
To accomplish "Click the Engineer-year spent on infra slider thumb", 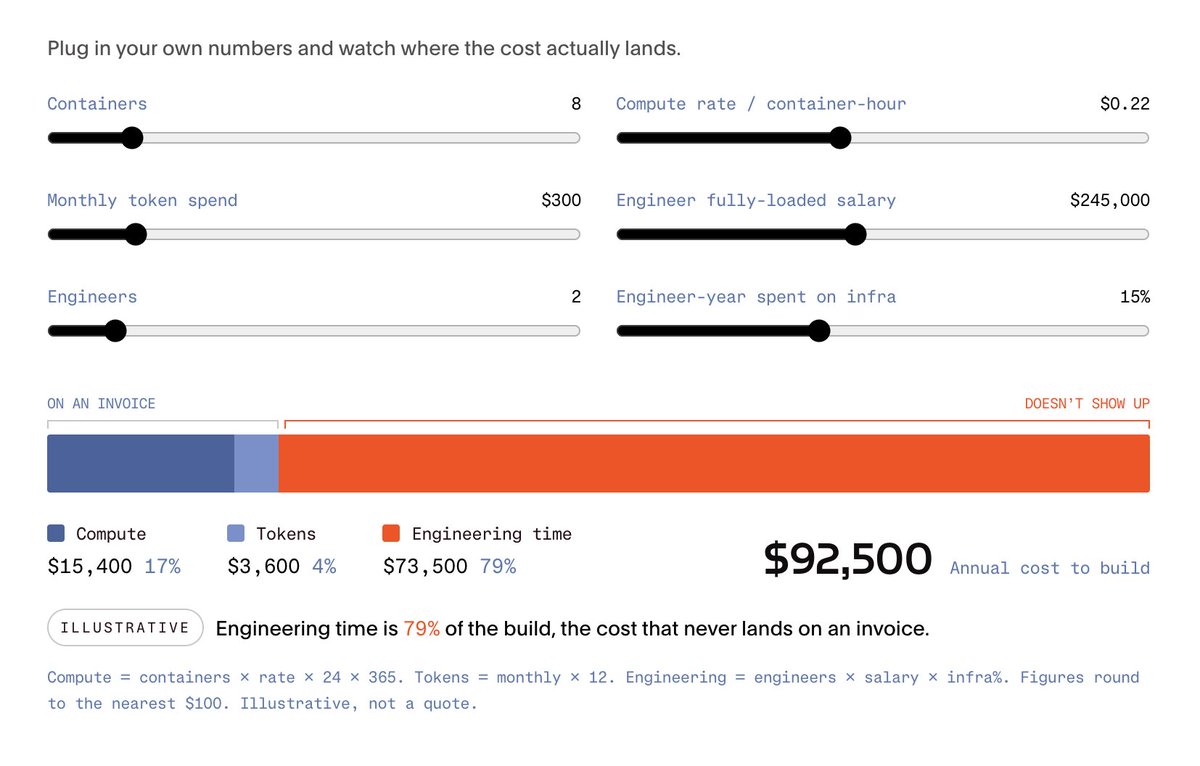I will click(x=819, y=331).
